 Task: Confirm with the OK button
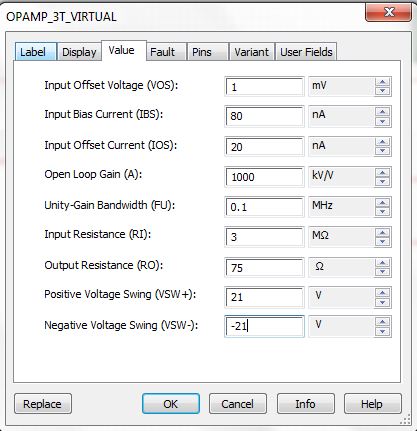[x=171, y=404]
